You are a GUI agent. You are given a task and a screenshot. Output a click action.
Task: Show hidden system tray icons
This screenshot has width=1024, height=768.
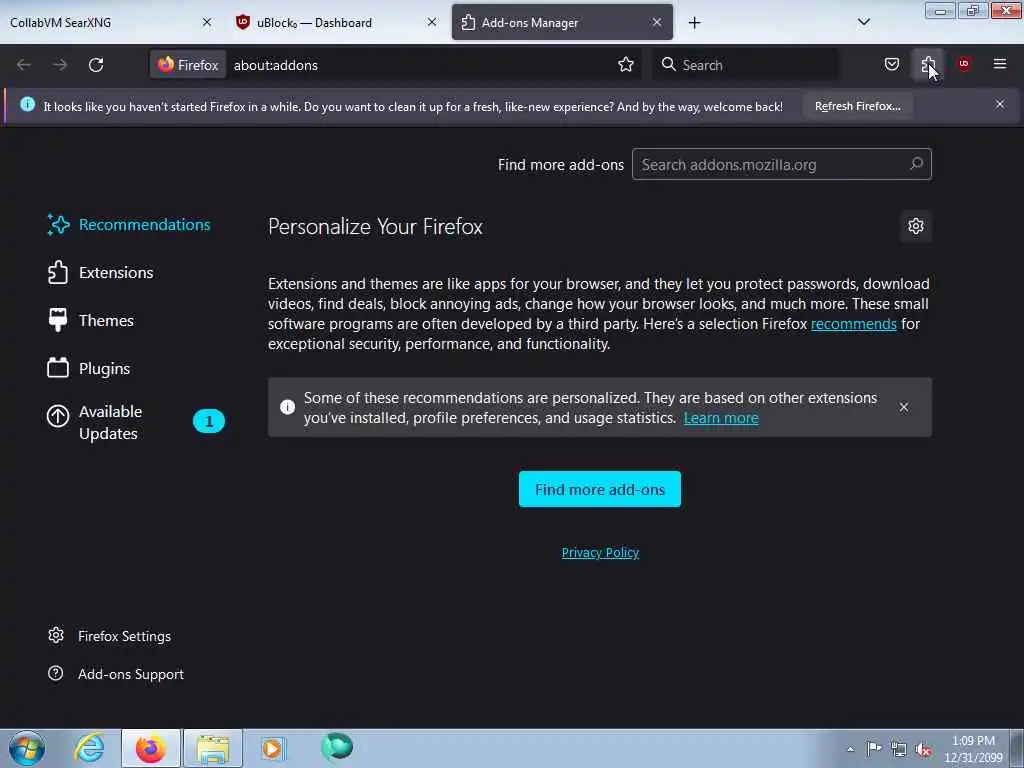(x=850, y=749)
